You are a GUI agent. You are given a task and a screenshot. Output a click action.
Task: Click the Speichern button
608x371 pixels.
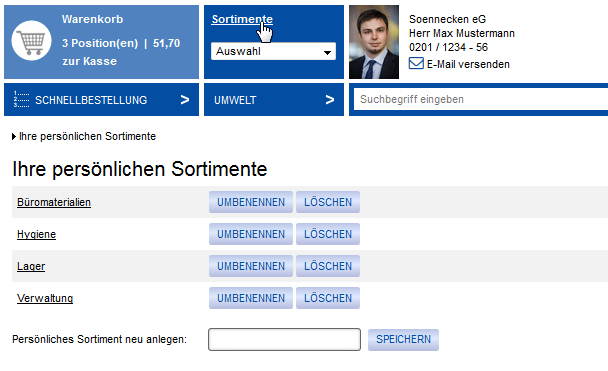click(x=403, y=340)
